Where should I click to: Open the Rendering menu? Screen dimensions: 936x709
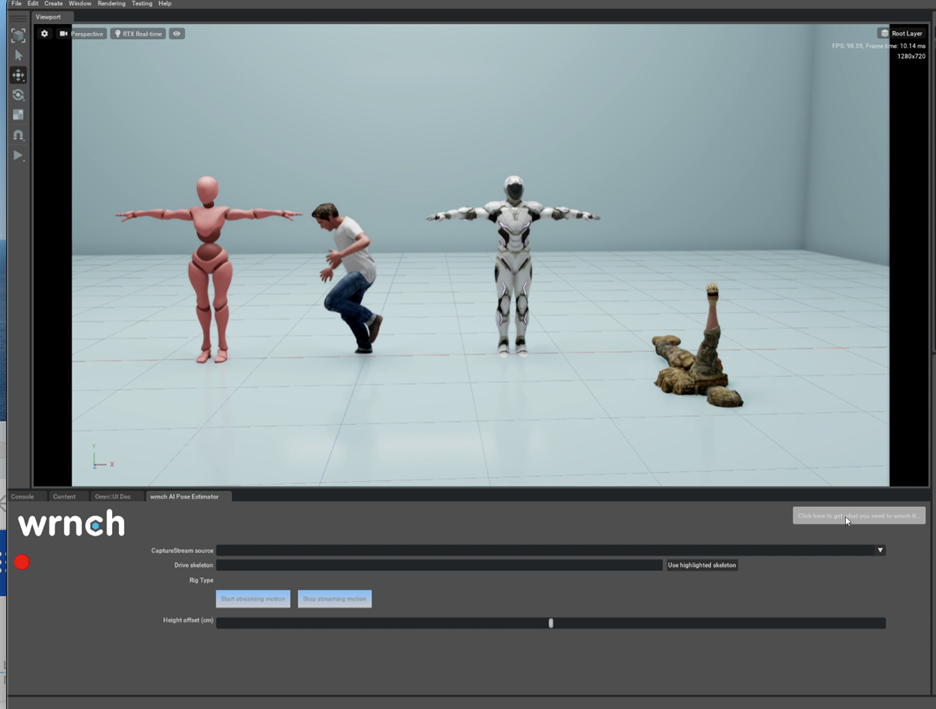(111, 4)
